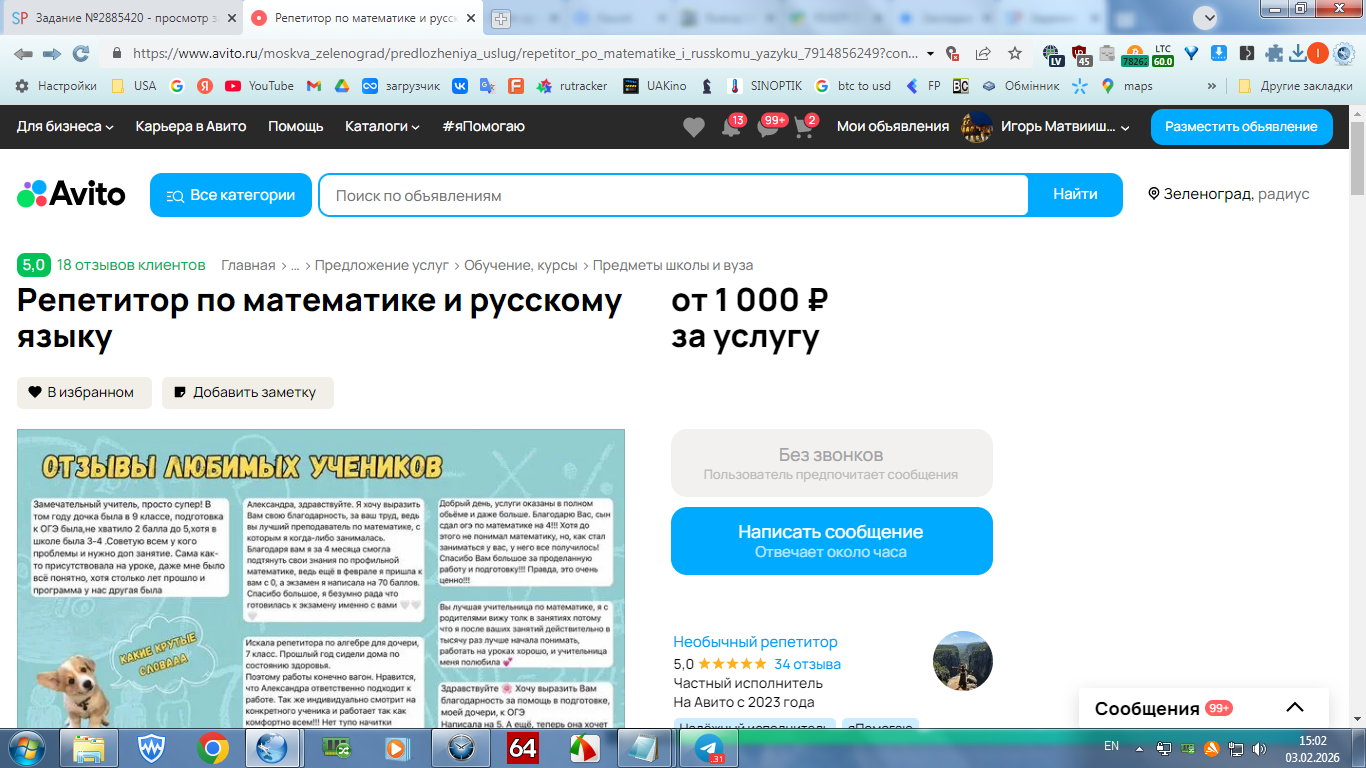Click the share icon in address bar
The width and height of the screenshot is (1366, 768).
(x=983, y=53)
